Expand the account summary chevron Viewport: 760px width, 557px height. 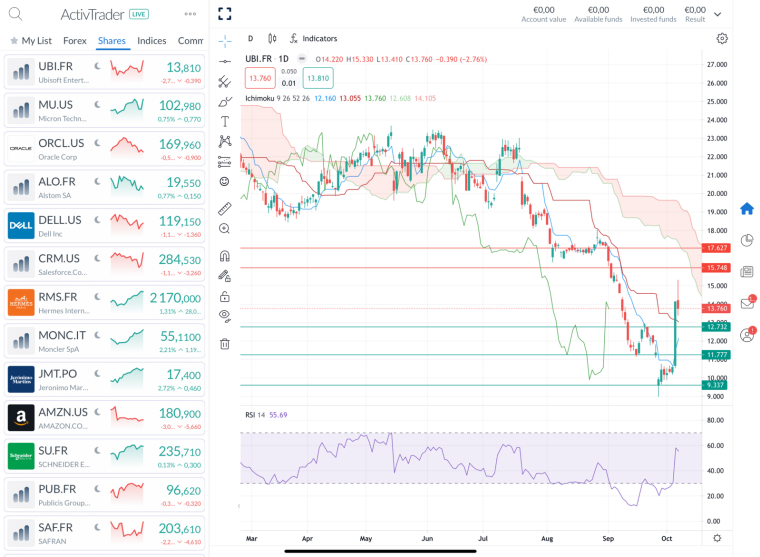coord(718,14)
